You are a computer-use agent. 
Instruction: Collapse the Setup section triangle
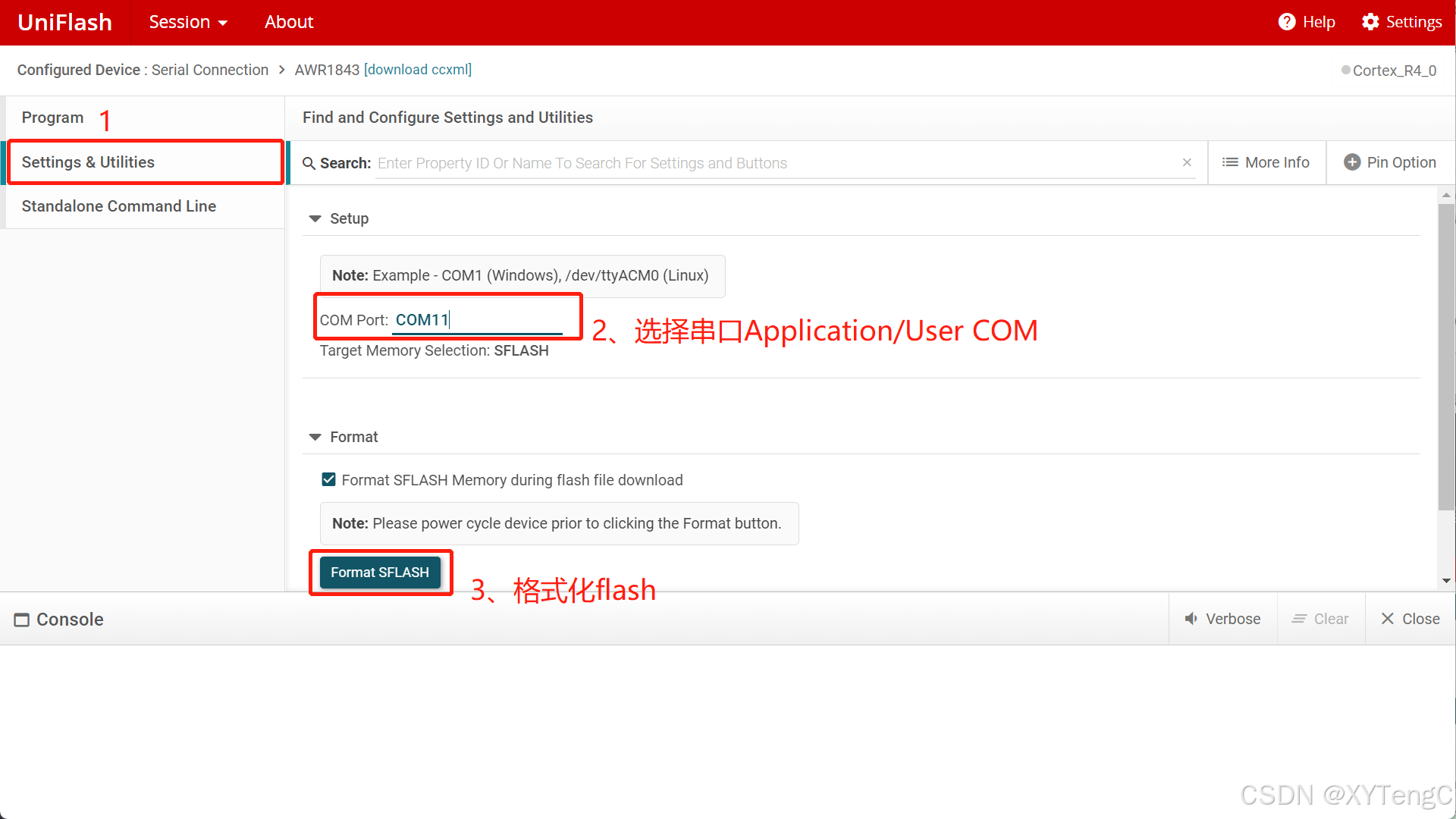(315, 218)
